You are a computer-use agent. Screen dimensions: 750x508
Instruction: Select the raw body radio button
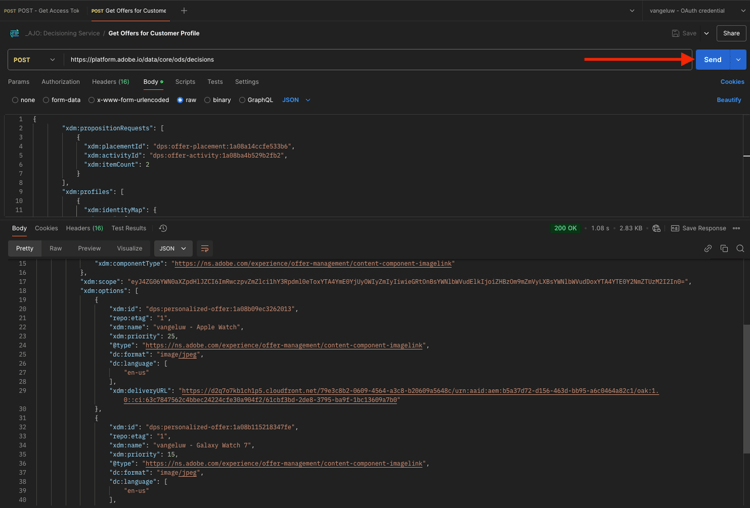pos(180,100)
